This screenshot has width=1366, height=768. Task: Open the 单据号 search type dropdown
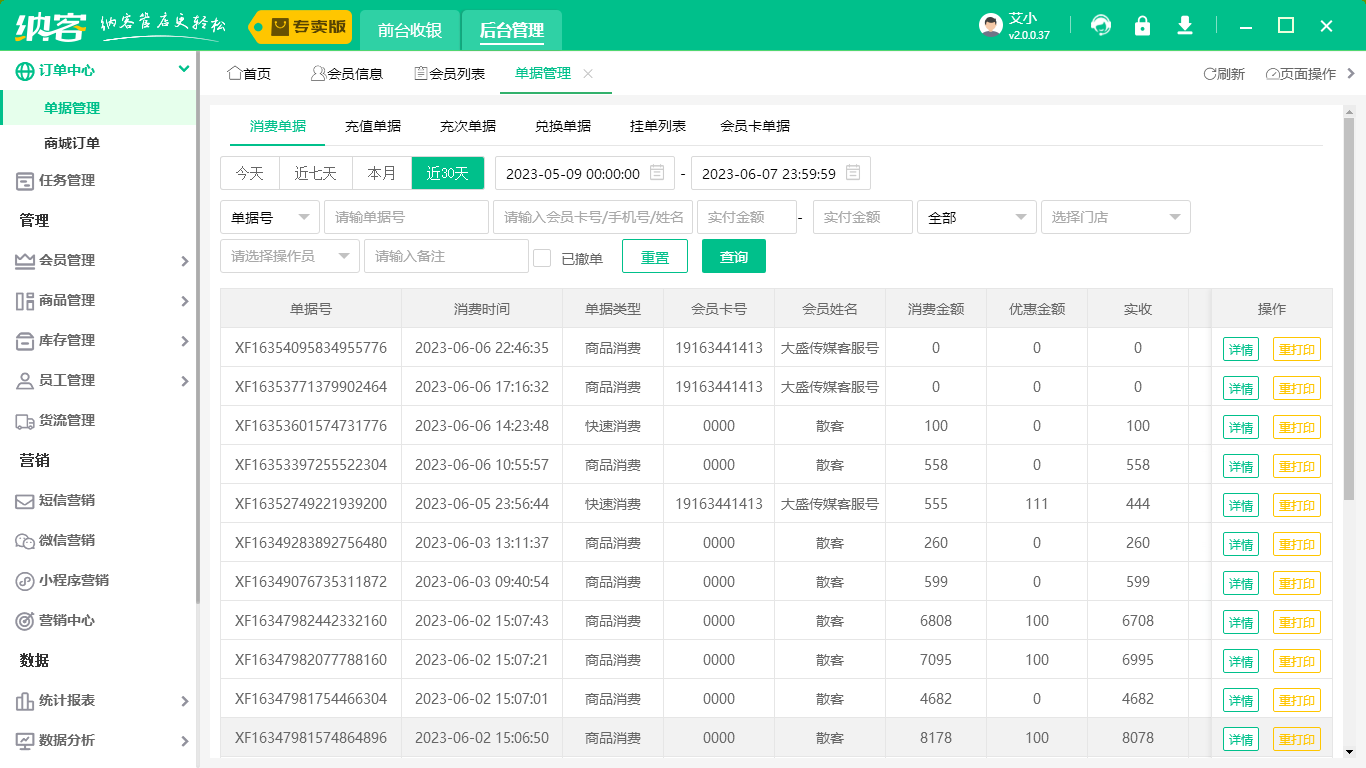(269, 216)
